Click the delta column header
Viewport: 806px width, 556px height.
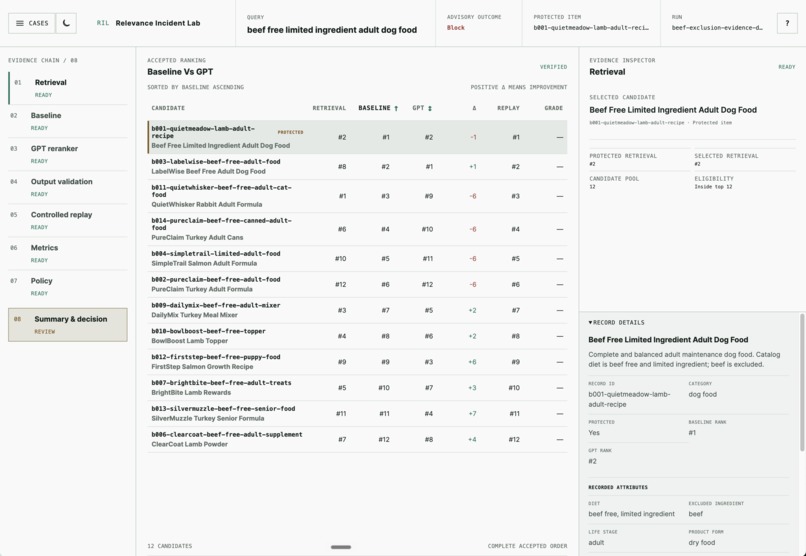tap(474, 108)
